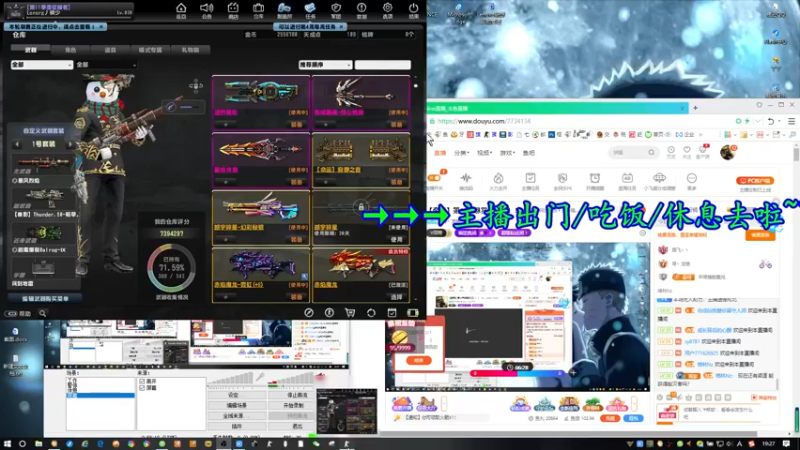This screenshot has height=450, width=800.
Task: Expand the 视频 menu on Douyu
Action: pyautogui.click(x=484, y=153)
